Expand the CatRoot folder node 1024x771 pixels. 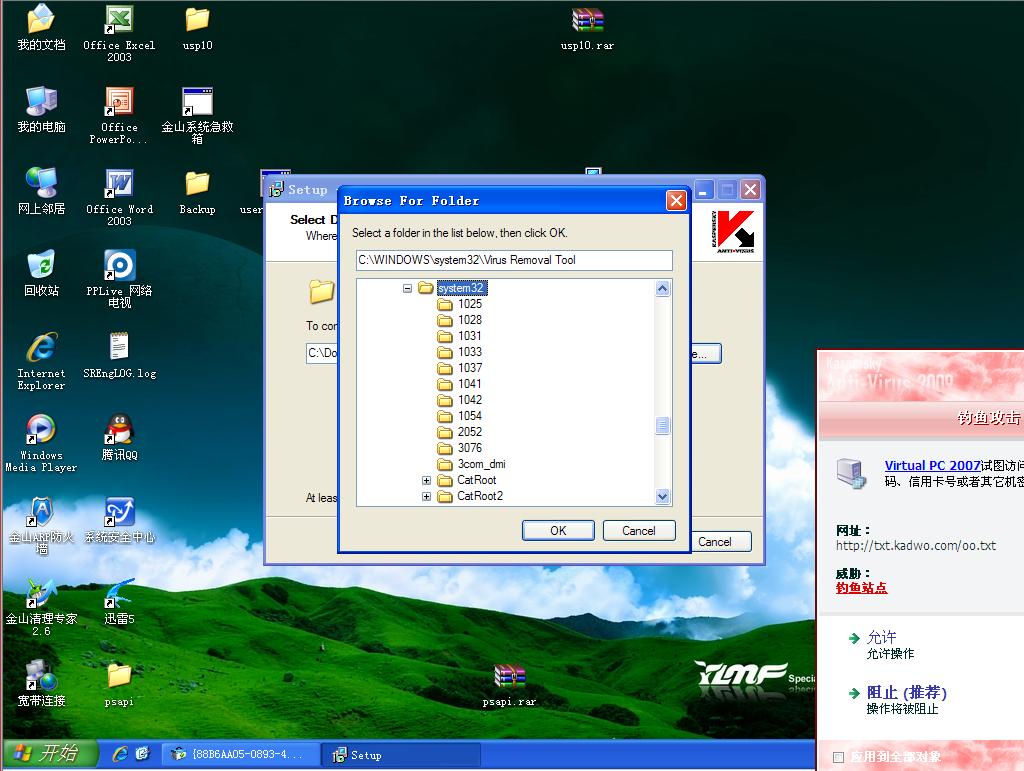pyautogui.click(x=426, y=480)
